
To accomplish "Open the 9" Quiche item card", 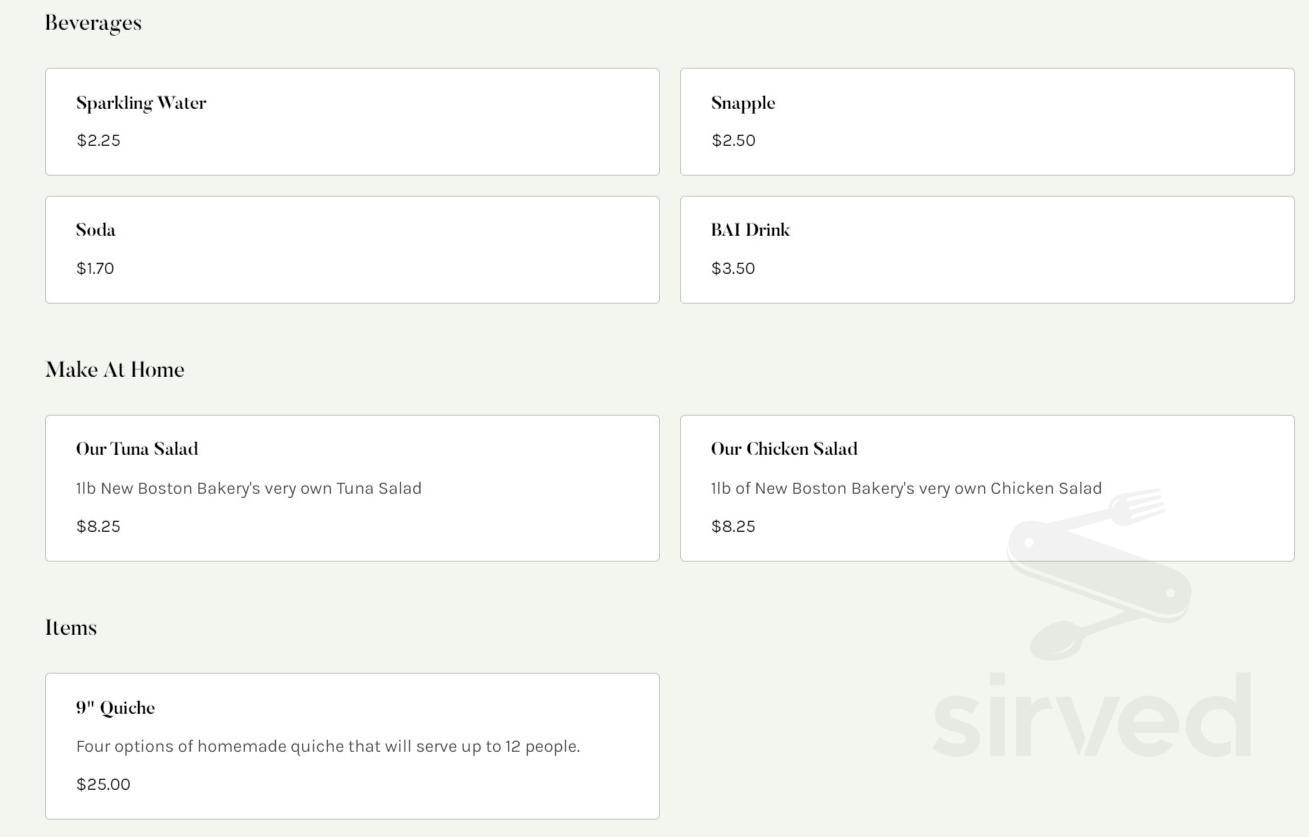I will click(x=352, y=745).
